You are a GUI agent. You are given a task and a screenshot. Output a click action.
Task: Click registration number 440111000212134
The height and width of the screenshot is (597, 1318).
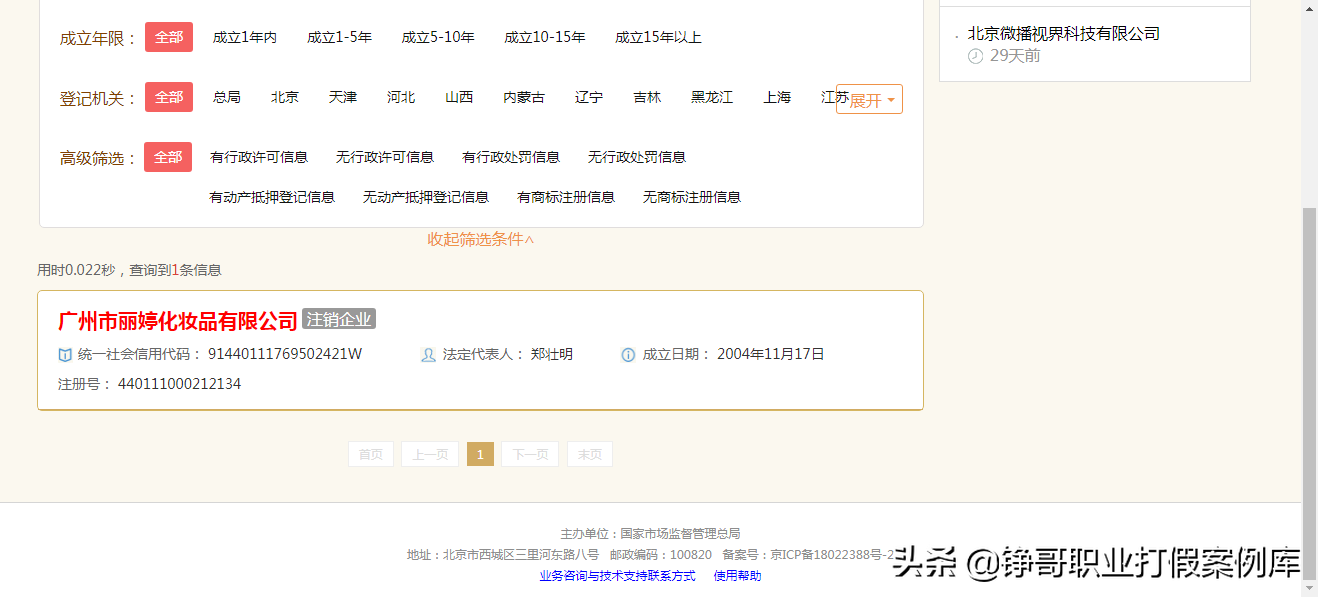(x=179, y=384)
